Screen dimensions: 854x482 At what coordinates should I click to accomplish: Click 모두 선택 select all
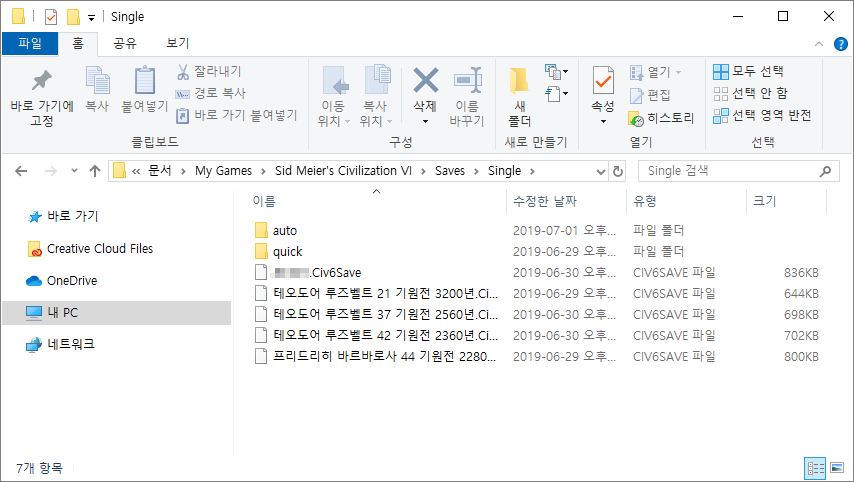point(748,71)
